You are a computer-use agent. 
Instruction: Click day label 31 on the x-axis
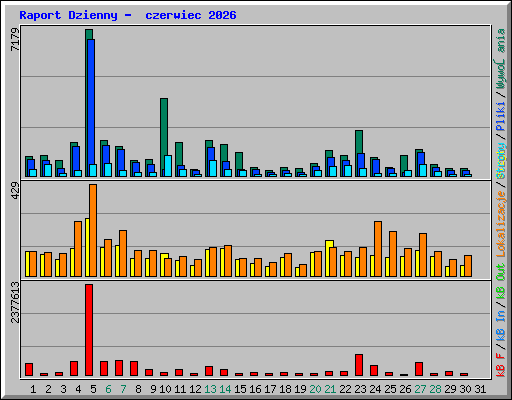pos(480,389)
